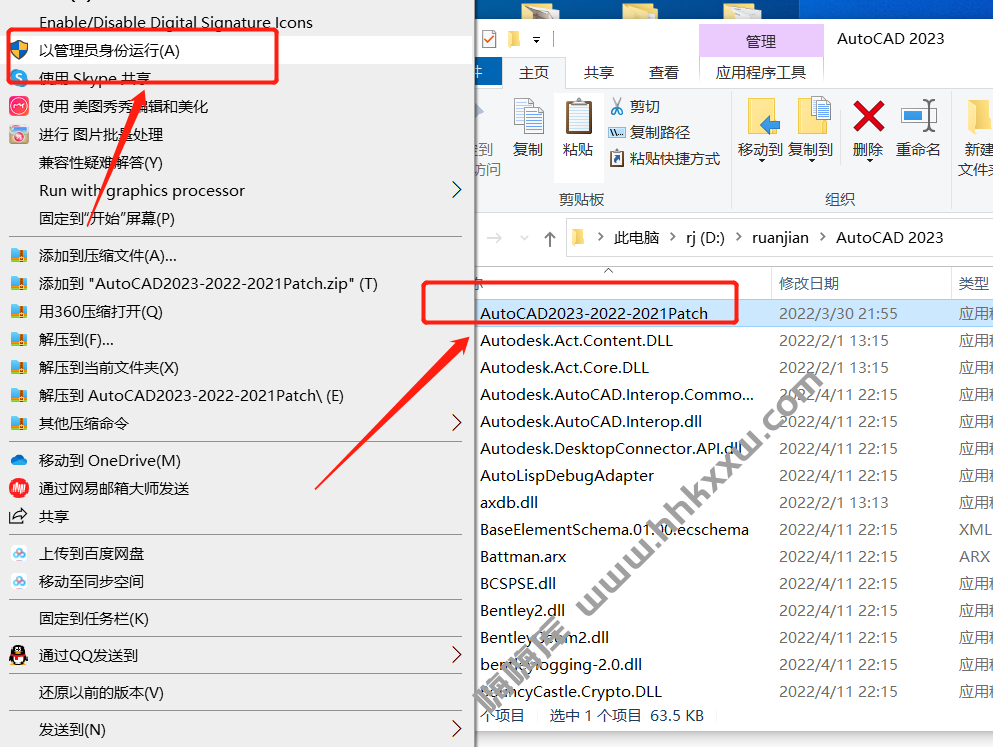Choose 兼容性疑难解答(Y) menu entry
The width and height of the screenshot is (993, 747).
pos(101,163)
